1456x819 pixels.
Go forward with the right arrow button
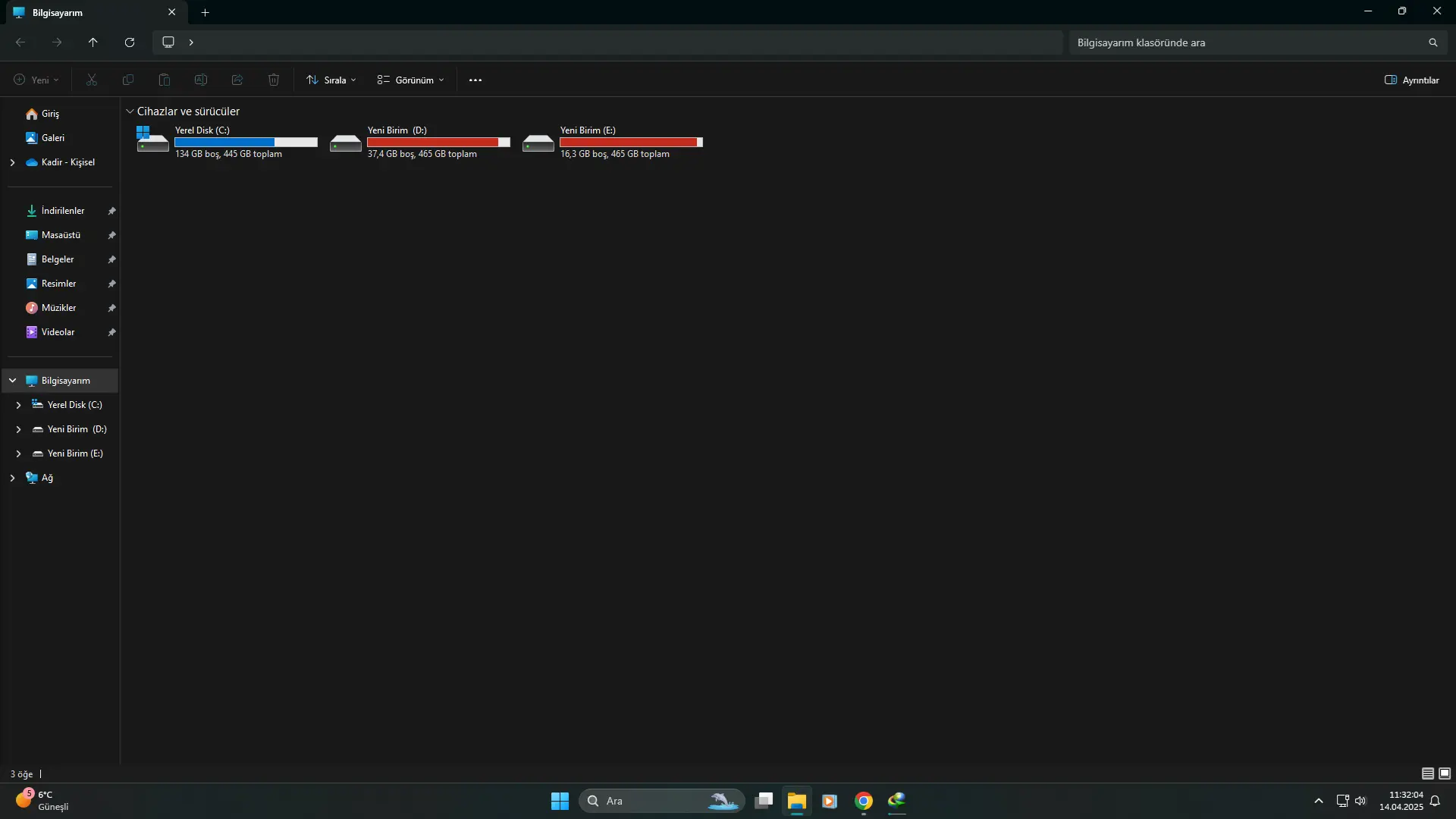(x=57, y=42)
